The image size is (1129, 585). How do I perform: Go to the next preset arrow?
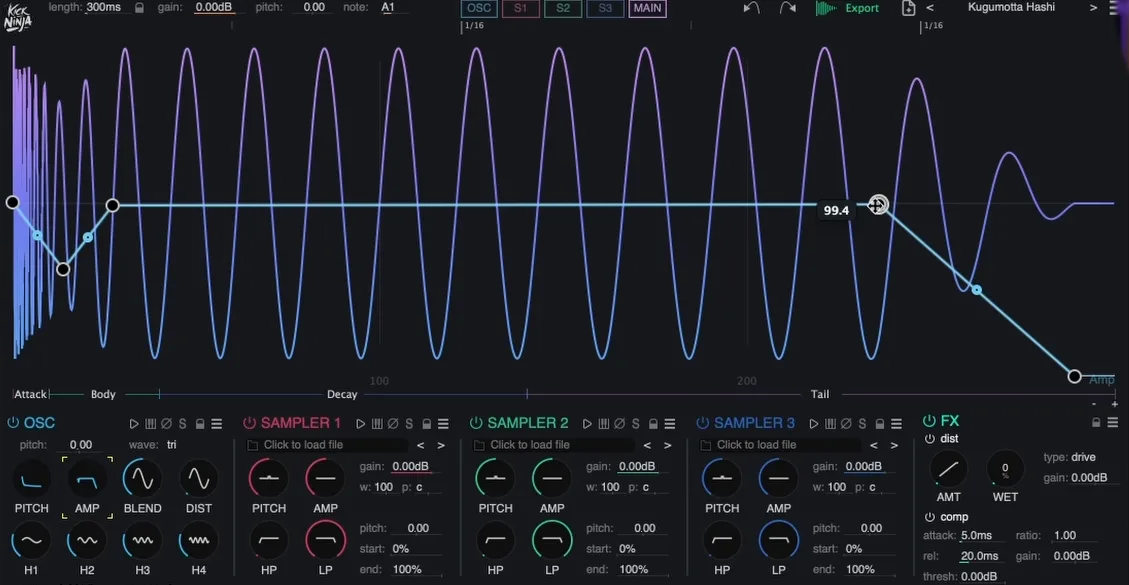(x=1094, y=8)
